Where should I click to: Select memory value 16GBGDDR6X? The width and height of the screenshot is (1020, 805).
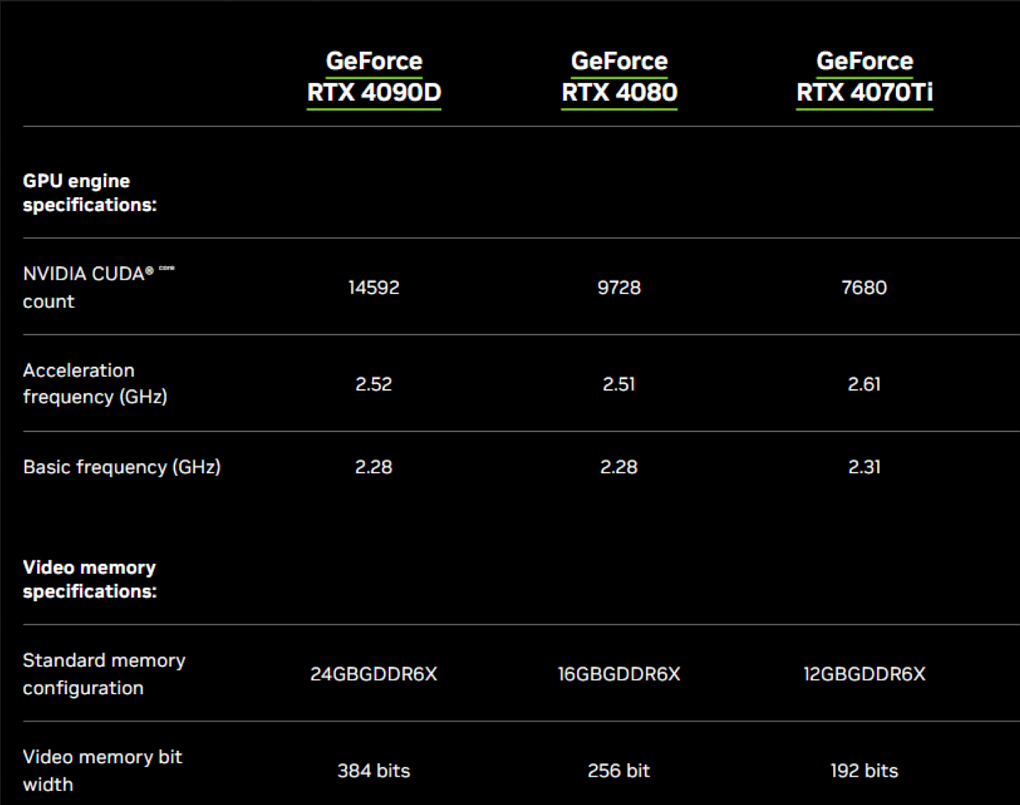point(619,674)
